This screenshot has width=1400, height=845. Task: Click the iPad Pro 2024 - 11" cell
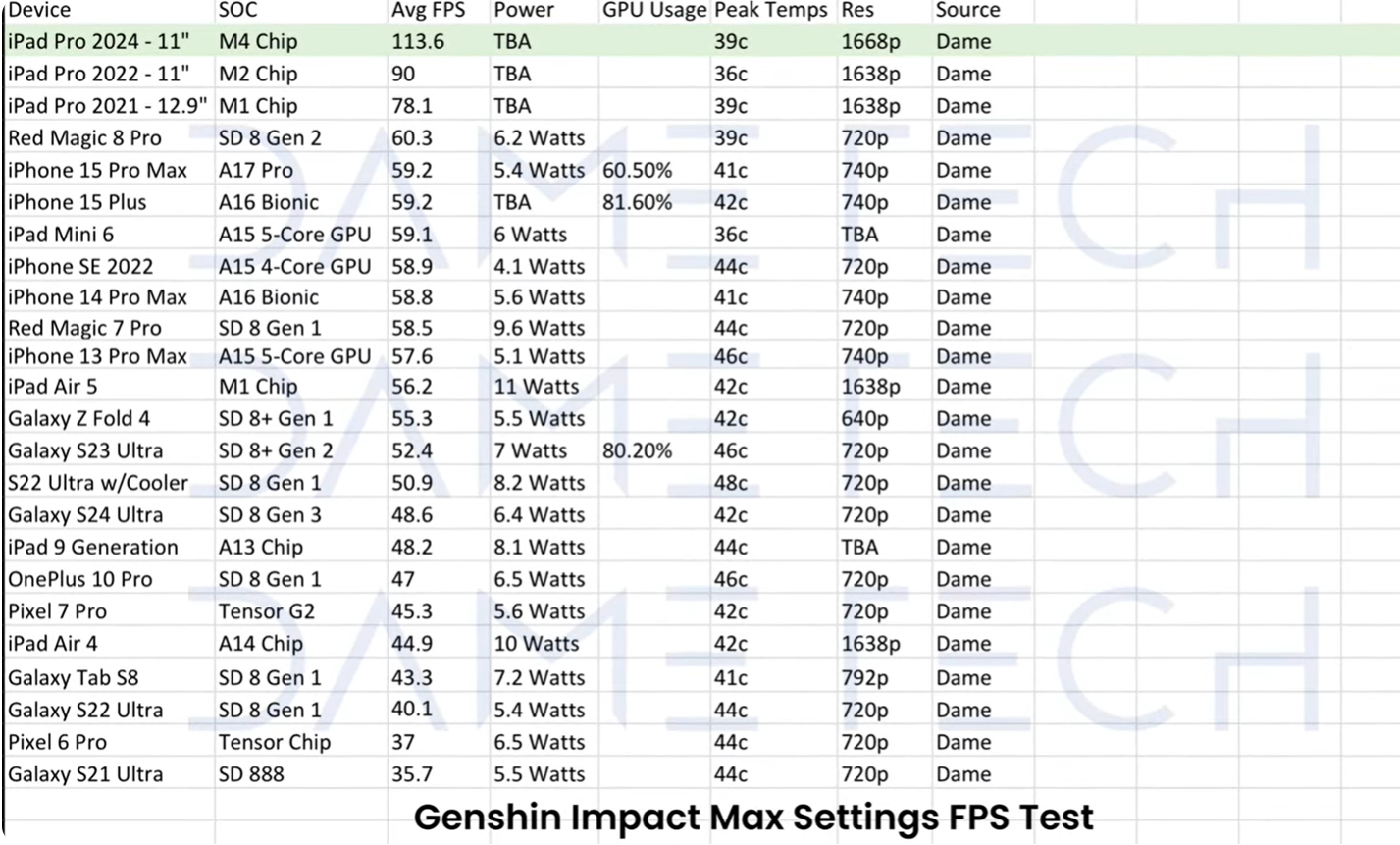(98, 42)
